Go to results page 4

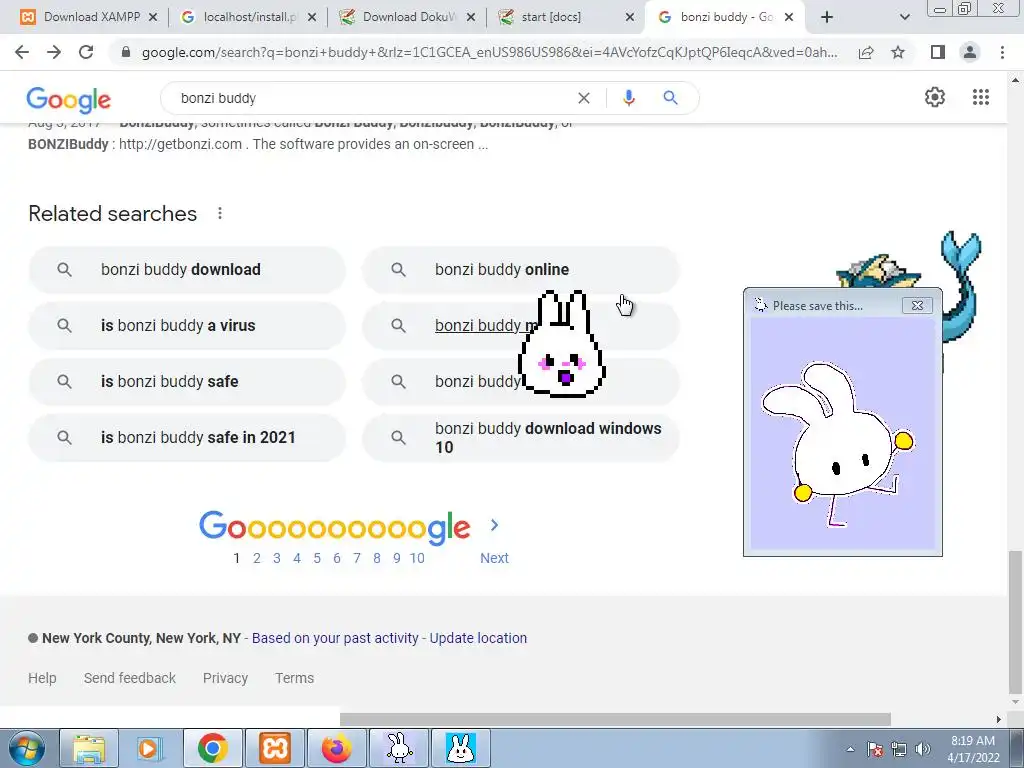(297, 558)
